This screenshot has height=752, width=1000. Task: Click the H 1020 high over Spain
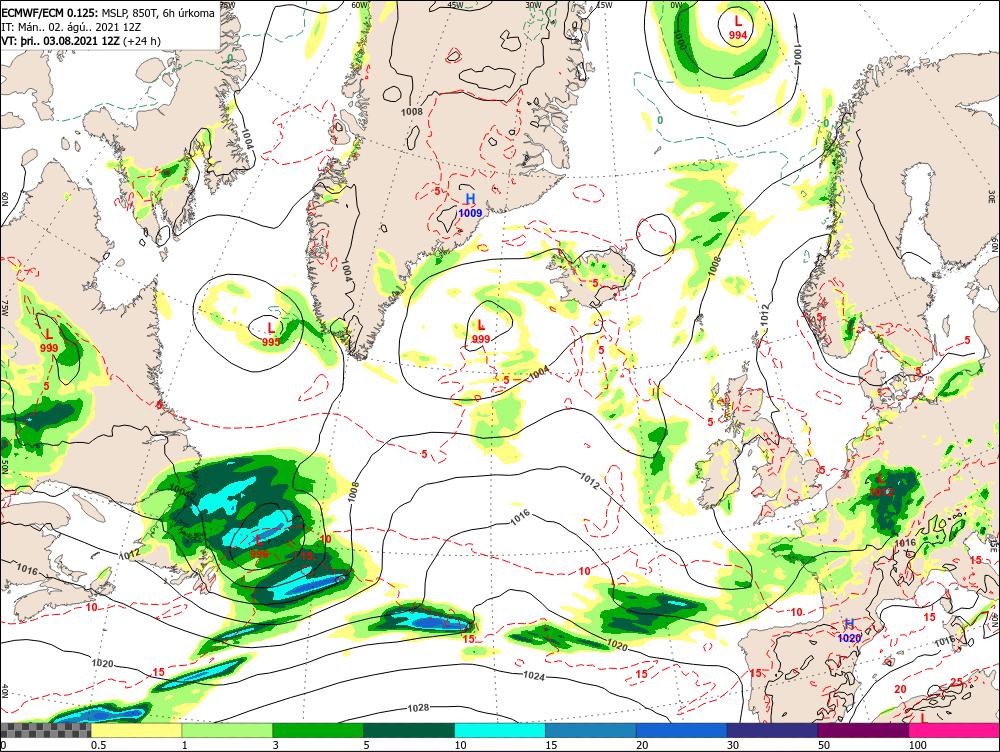coord(849,631)
